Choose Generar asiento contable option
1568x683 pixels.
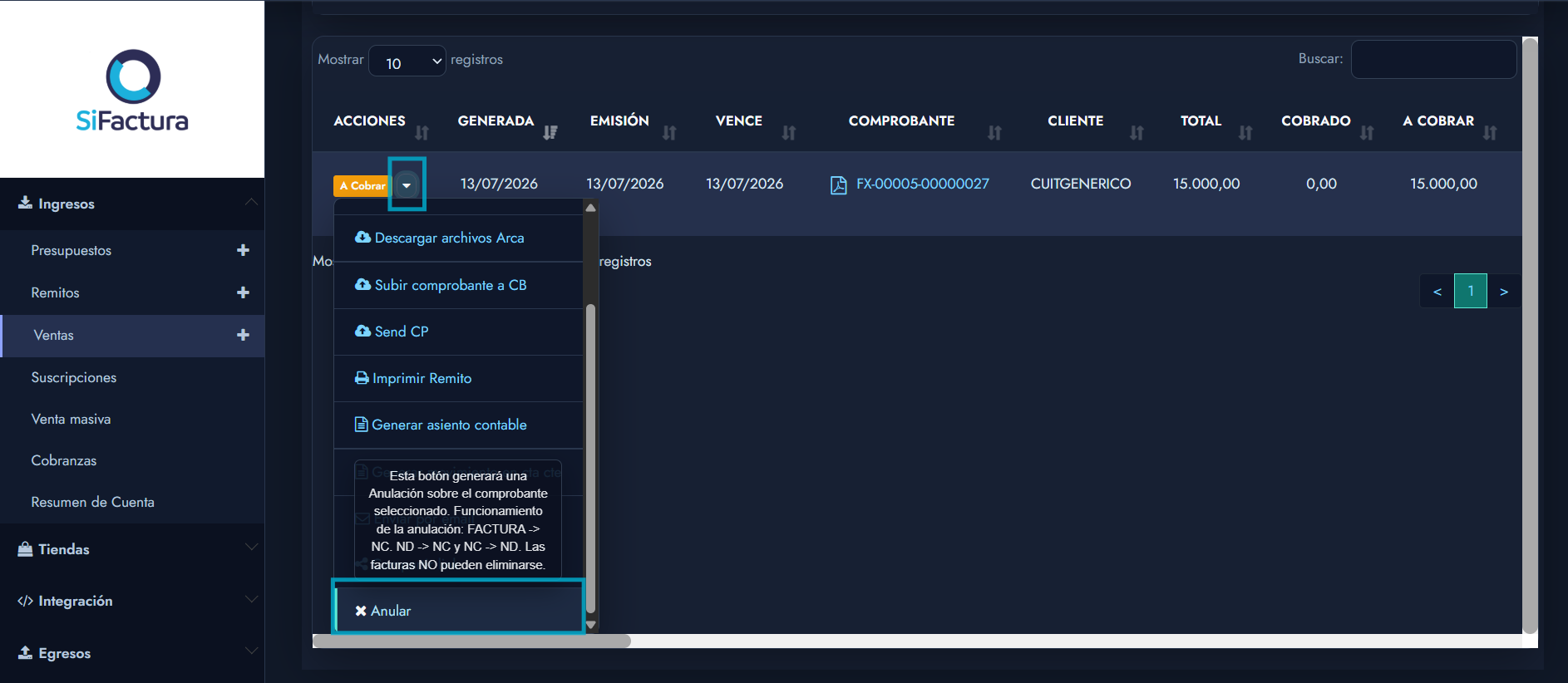point(458,425)
